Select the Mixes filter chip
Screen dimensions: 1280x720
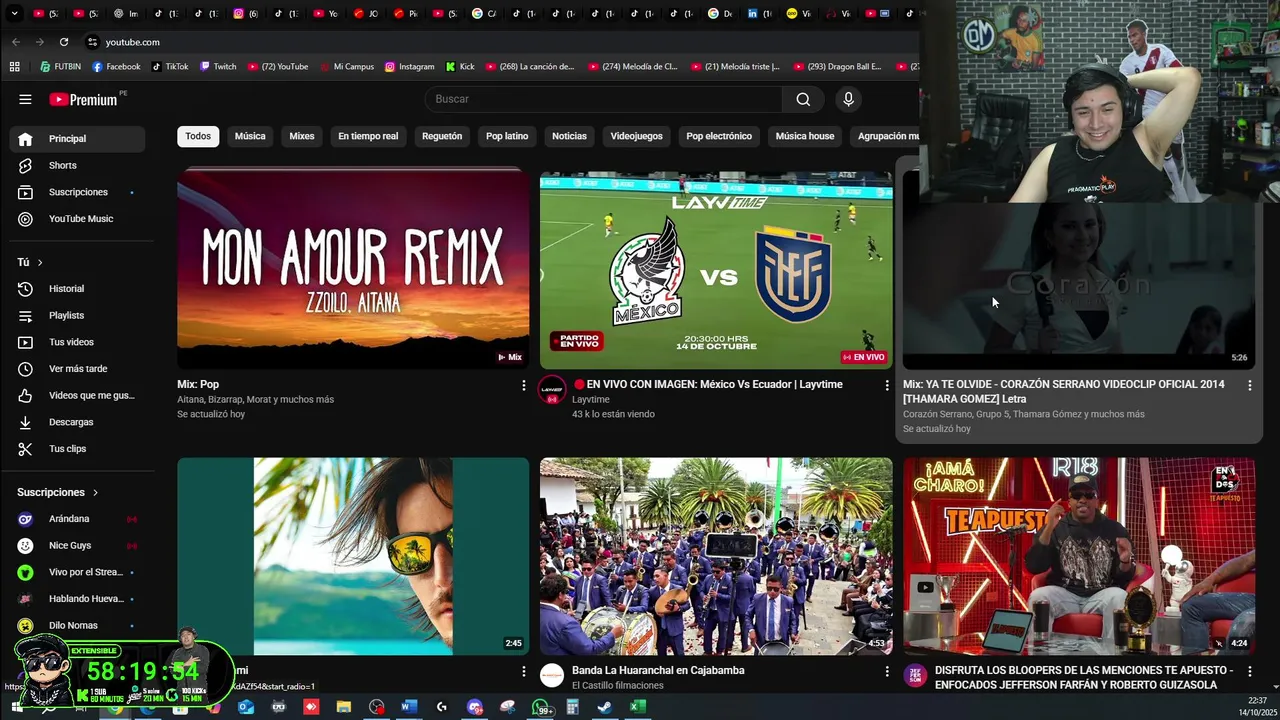[302, 136]
